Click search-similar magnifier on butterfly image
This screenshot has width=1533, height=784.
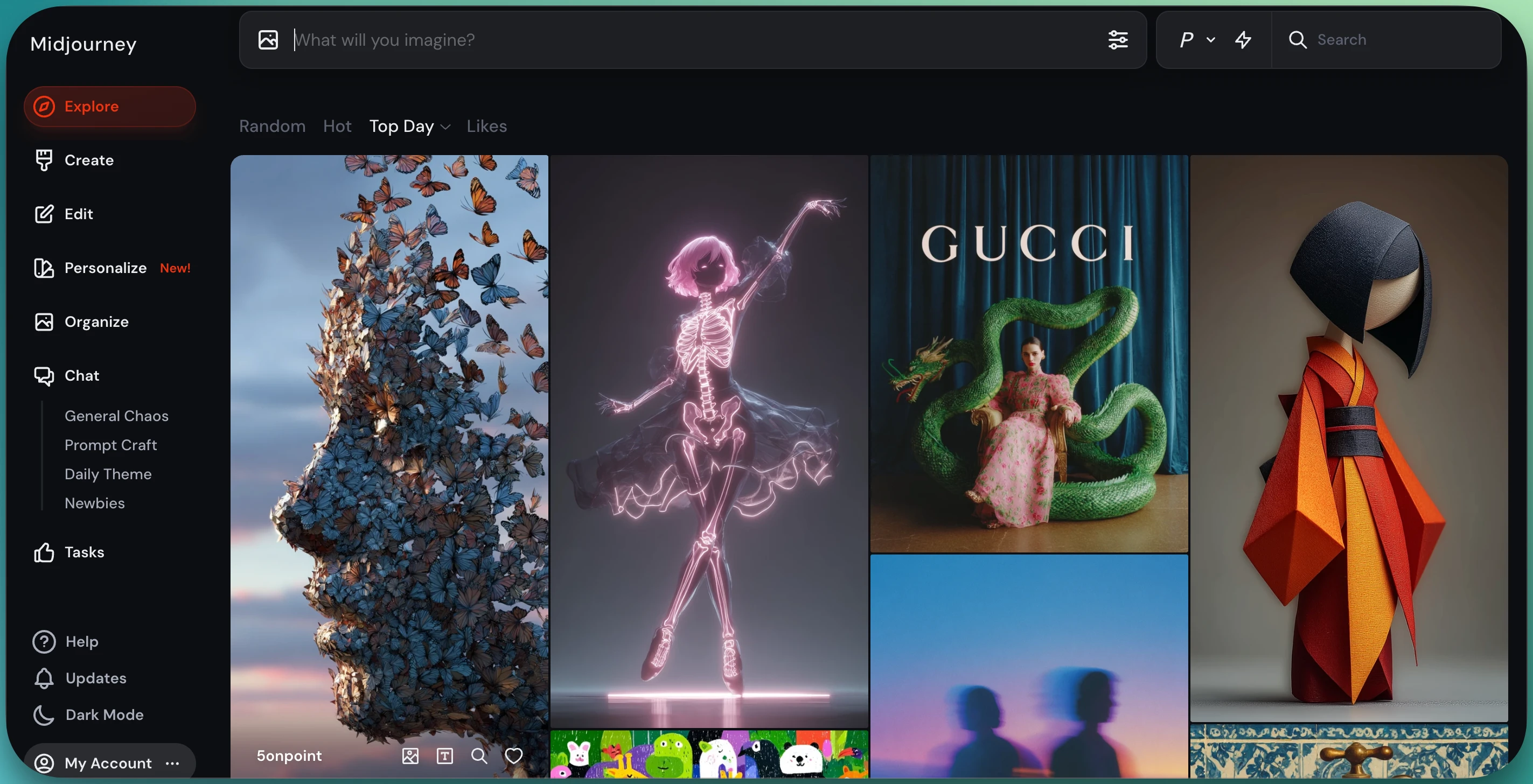point(479,756)
